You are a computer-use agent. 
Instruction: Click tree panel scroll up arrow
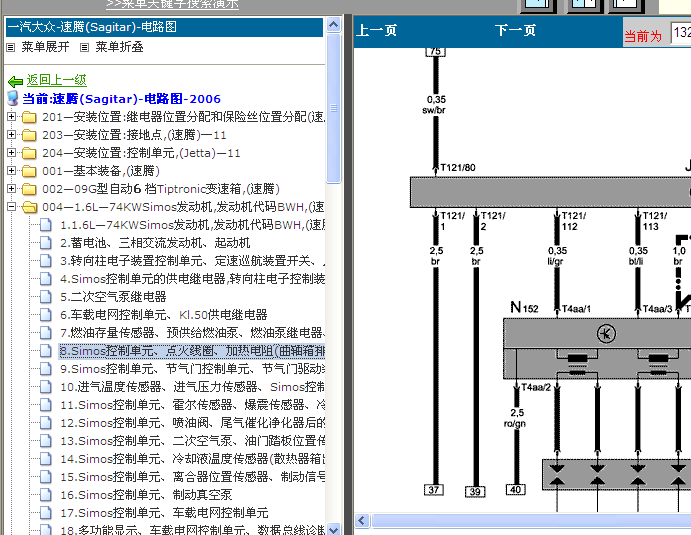point(334,25)
